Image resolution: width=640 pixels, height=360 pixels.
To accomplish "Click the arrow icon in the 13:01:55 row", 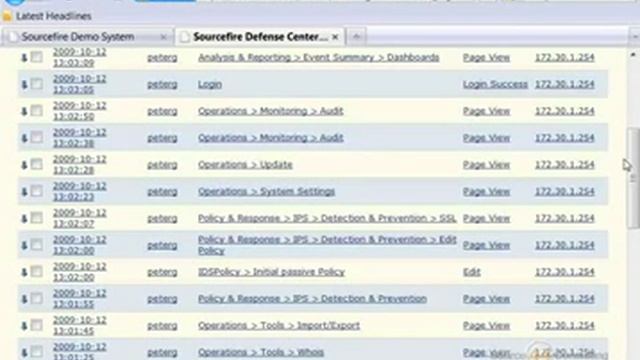I will click(24, 299).
